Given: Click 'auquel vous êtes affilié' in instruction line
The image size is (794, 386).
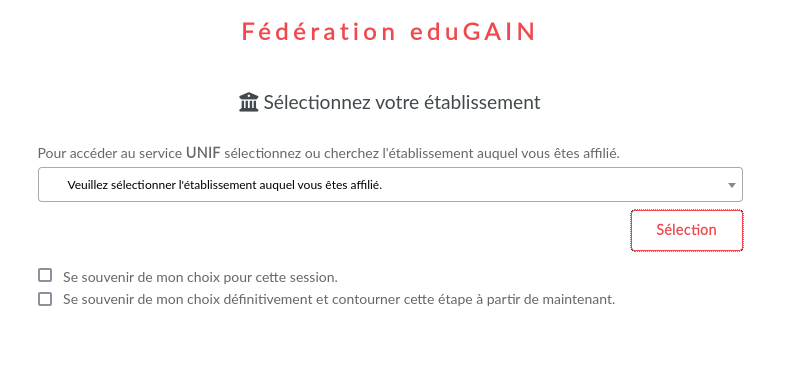Looking at the screenshot, I should tap(548, 153).
